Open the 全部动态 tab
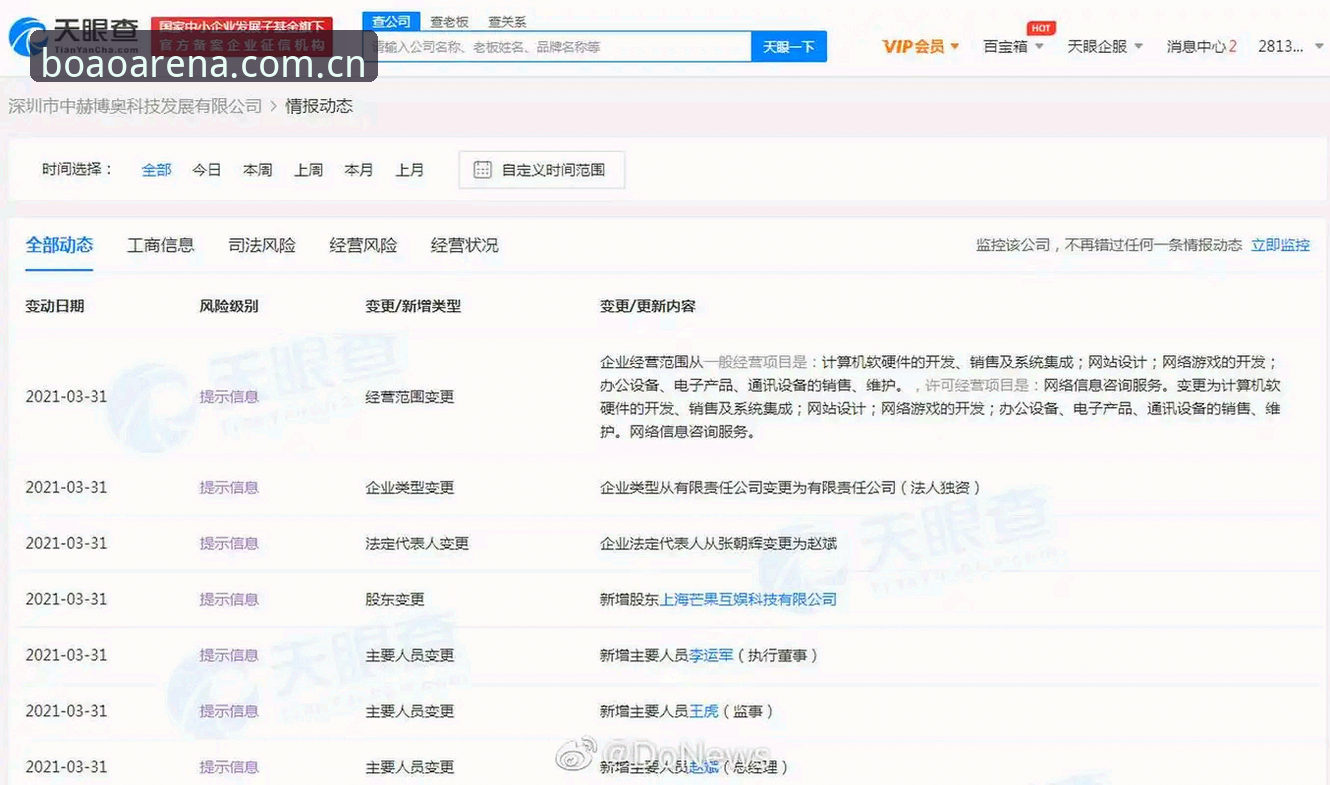The height and width of the screenshot is (785, 1330). (59, 245)
